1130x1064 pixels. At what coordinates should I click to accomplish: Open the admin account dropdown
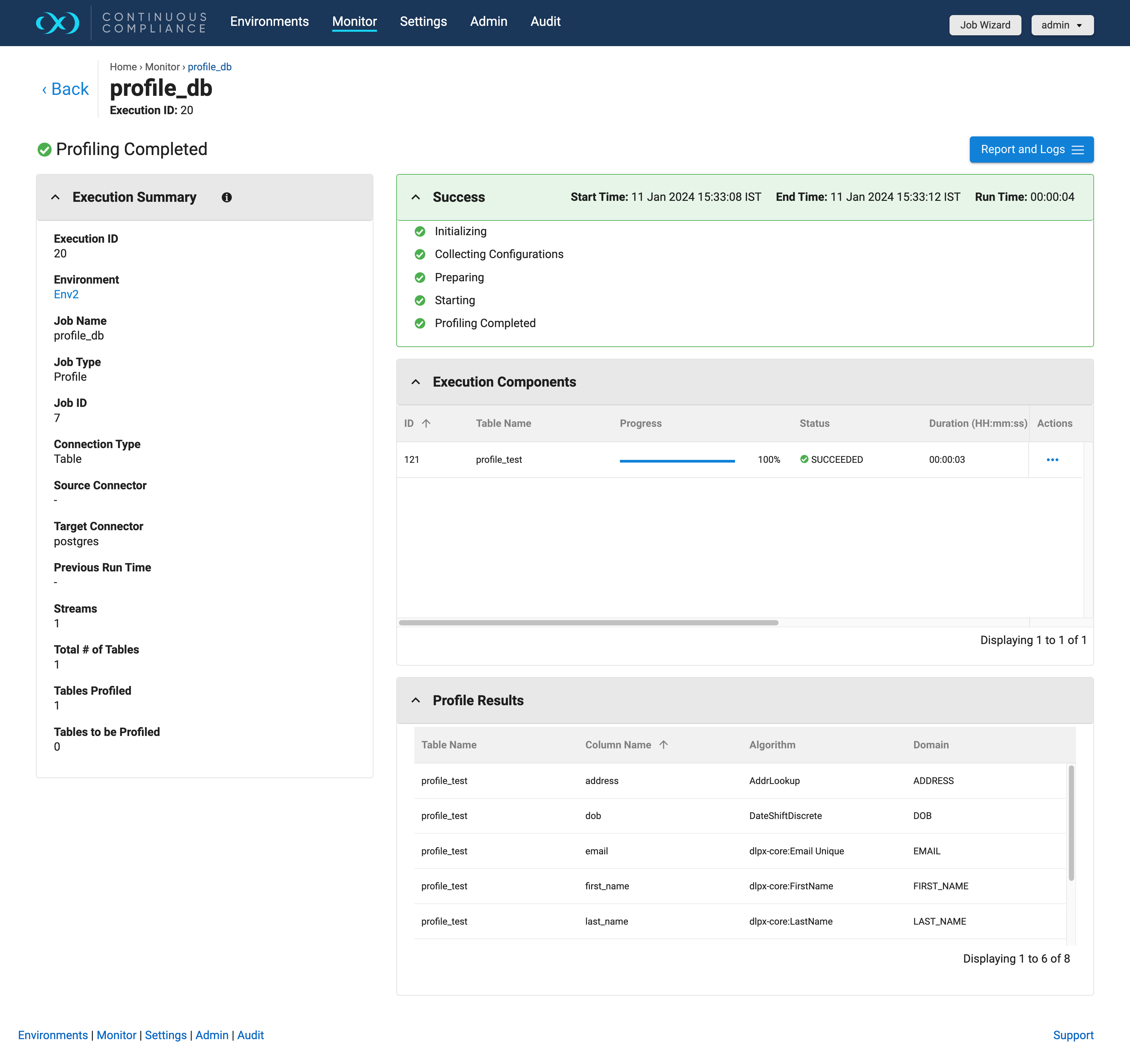pos(1062,25)
